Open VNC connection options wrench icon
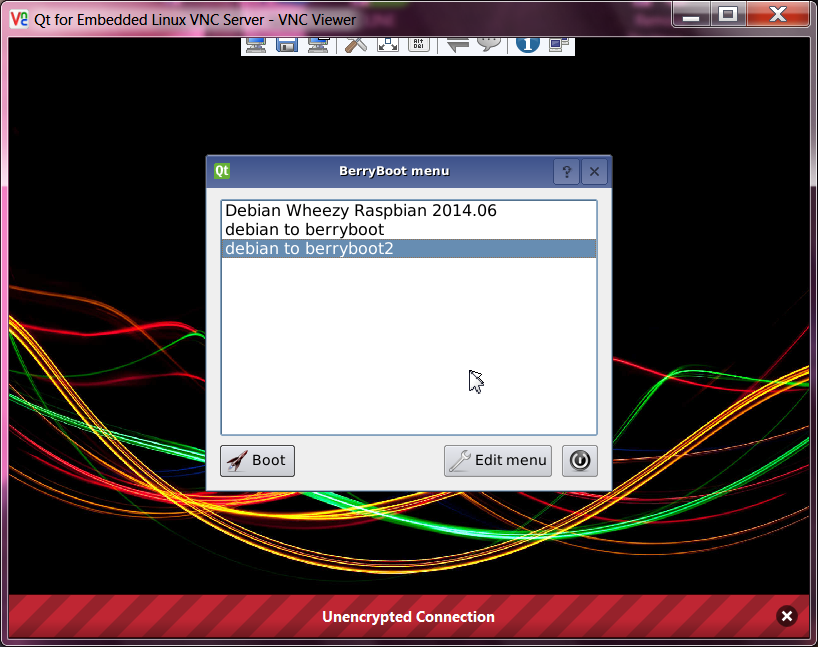The width and height of the screenshot is (818, 647). pos(355,44)
